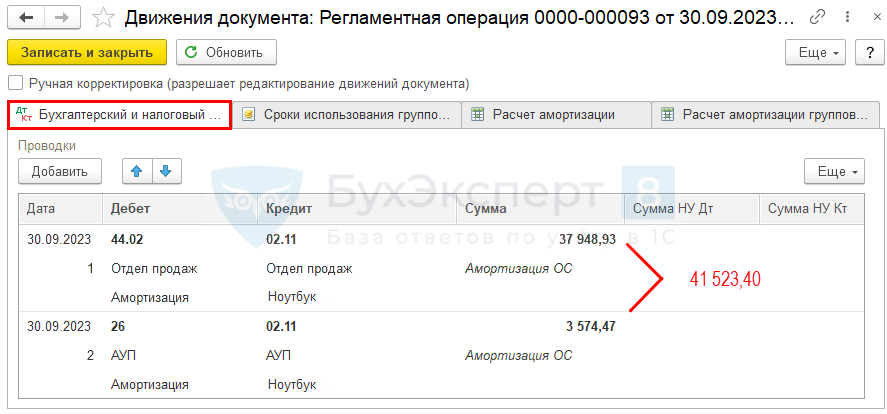Open Расчет амортизации tab

(x=556, y=115)
